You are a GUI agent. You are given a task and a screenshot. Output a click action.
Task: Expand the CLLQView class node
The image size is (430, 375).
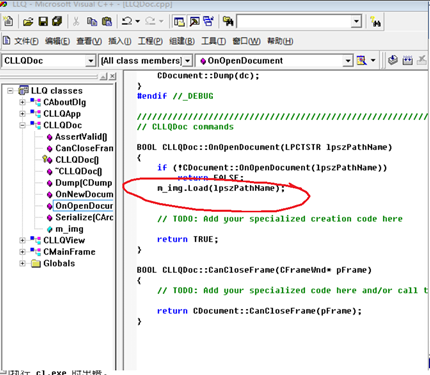point(22,240)
